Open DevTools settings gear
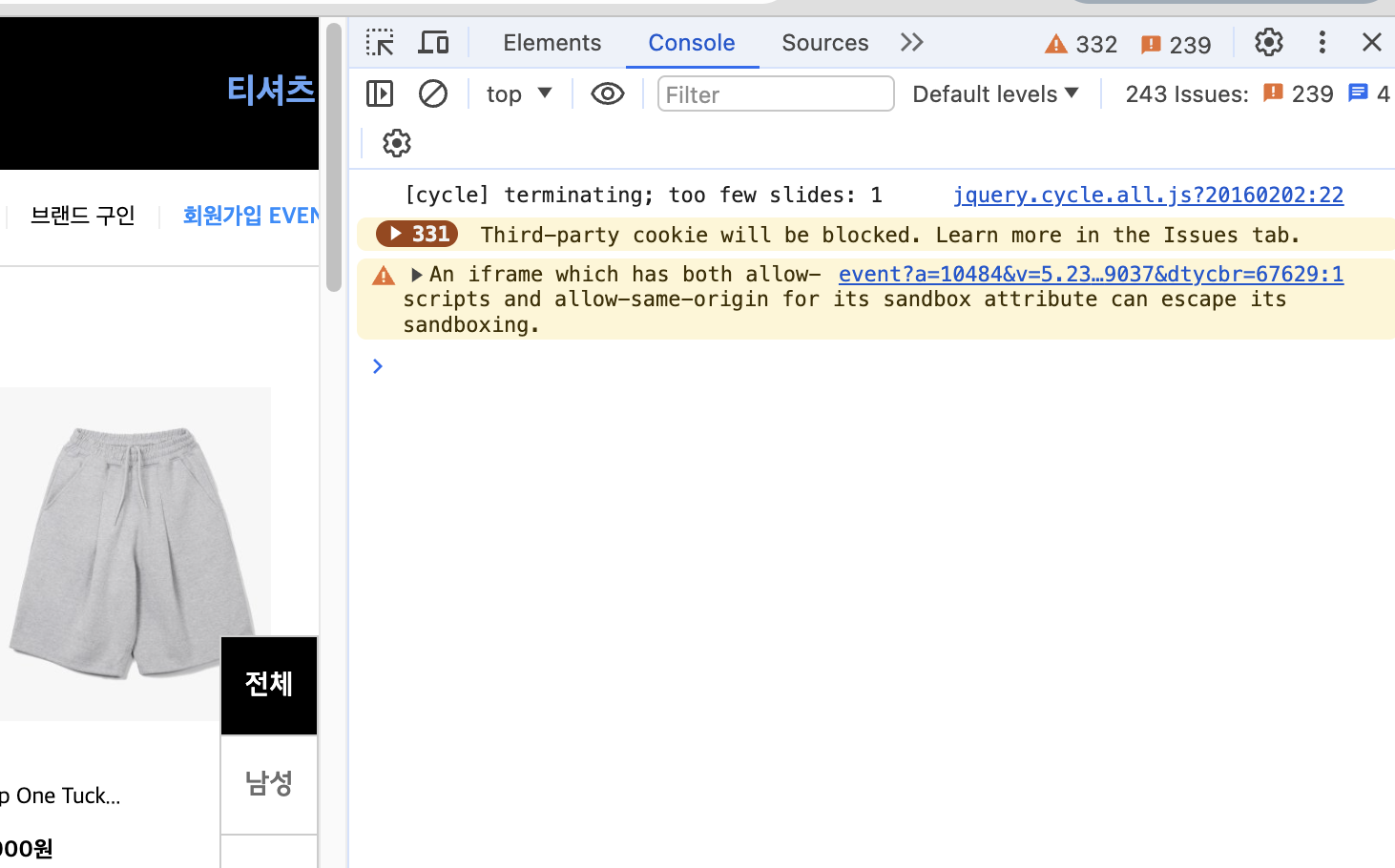 pyautogui.click(x=1269, y=42)
